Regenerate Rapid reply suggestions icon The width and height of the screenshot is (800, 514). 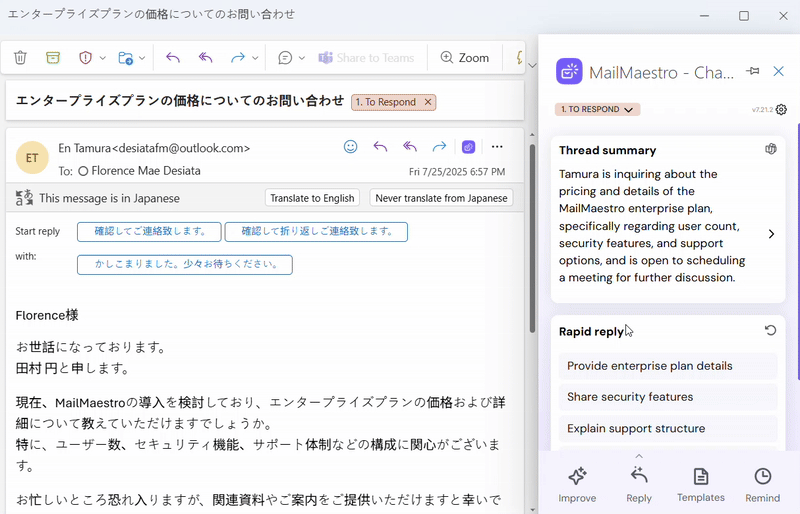(x=770, y=331)
